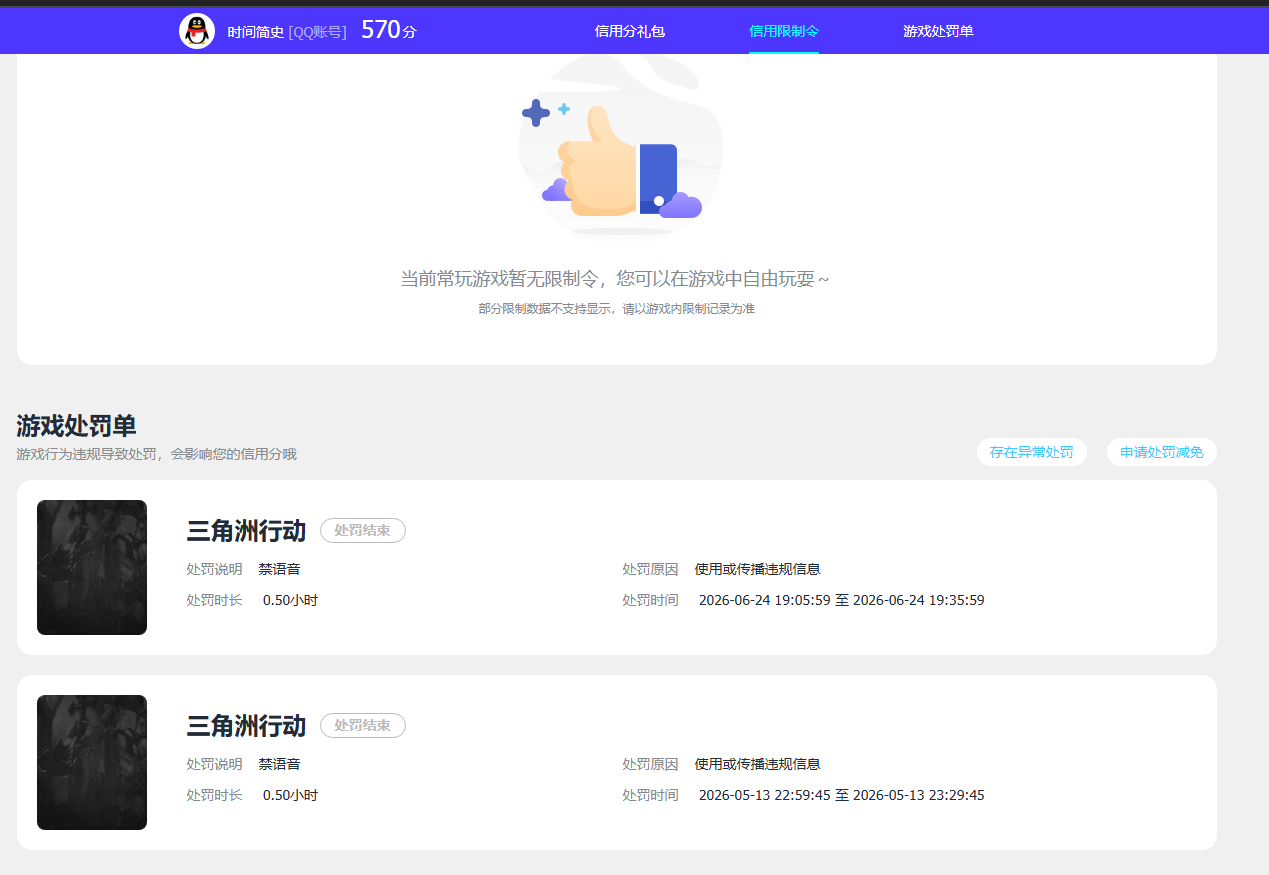Click the 存在异常处罚 button
Screen dimensions: 1269x875
pos(1032,452)
